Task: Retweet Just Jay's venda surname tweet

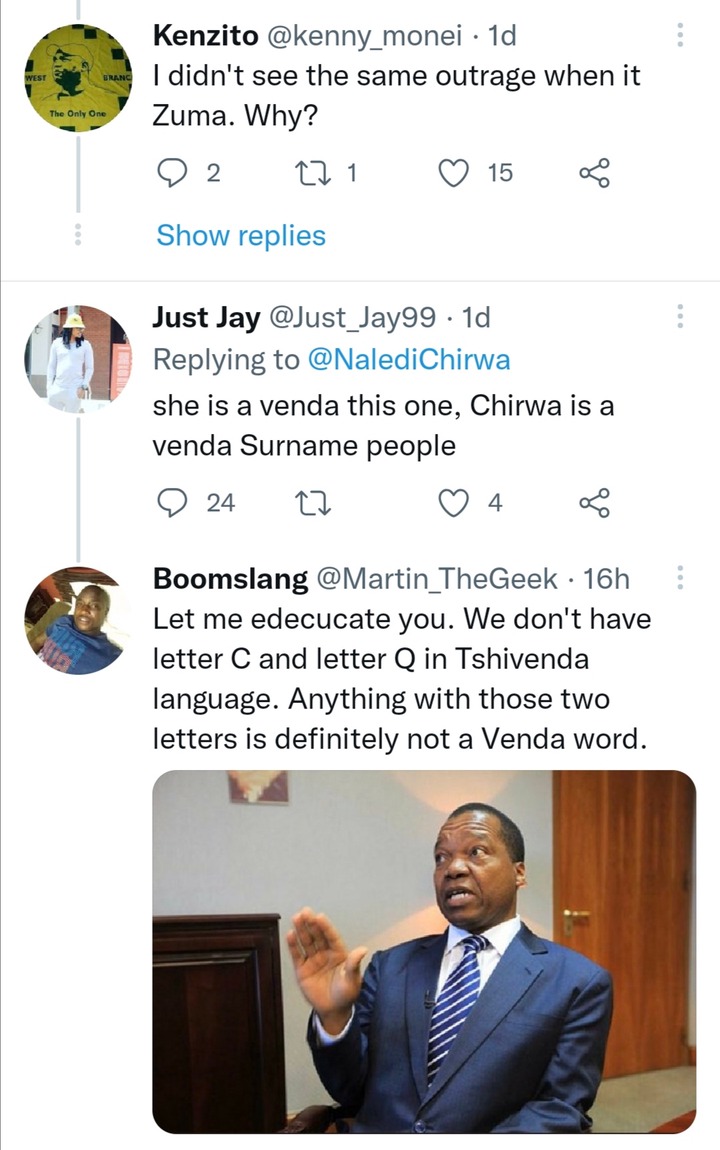Action: [312, 503]
